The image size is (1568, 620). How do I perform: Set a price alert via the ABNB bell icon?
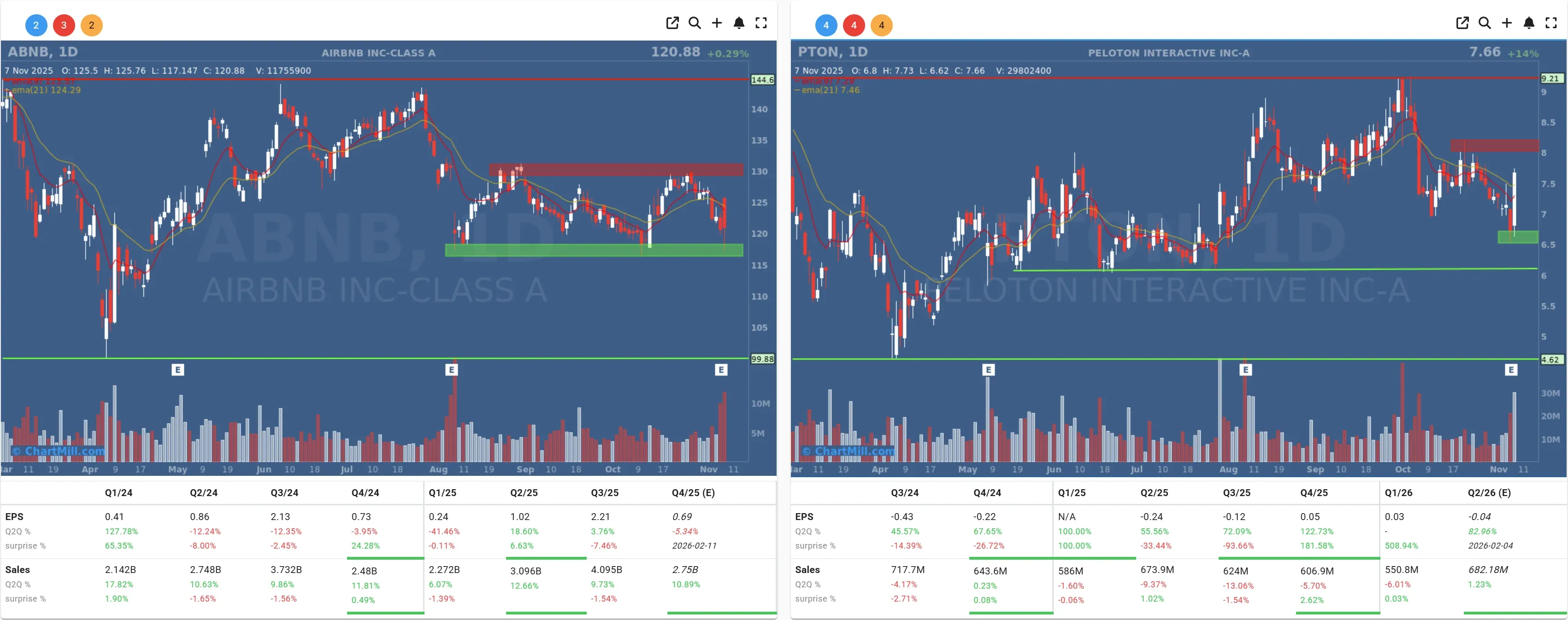tap(739, 23)
